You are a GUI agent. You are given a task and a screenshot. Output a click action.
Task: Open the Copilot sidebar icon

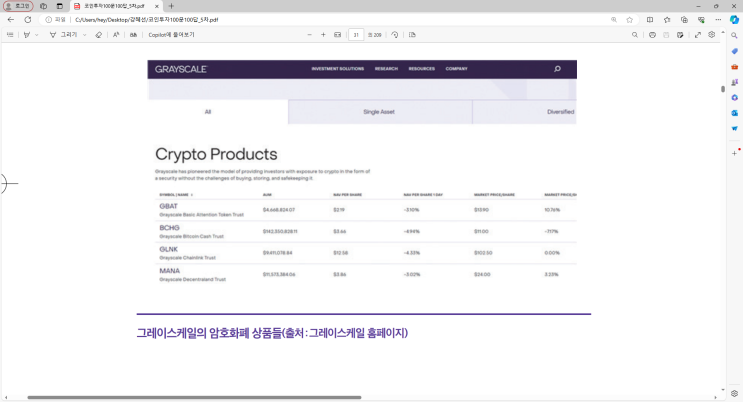coord(734,19)
